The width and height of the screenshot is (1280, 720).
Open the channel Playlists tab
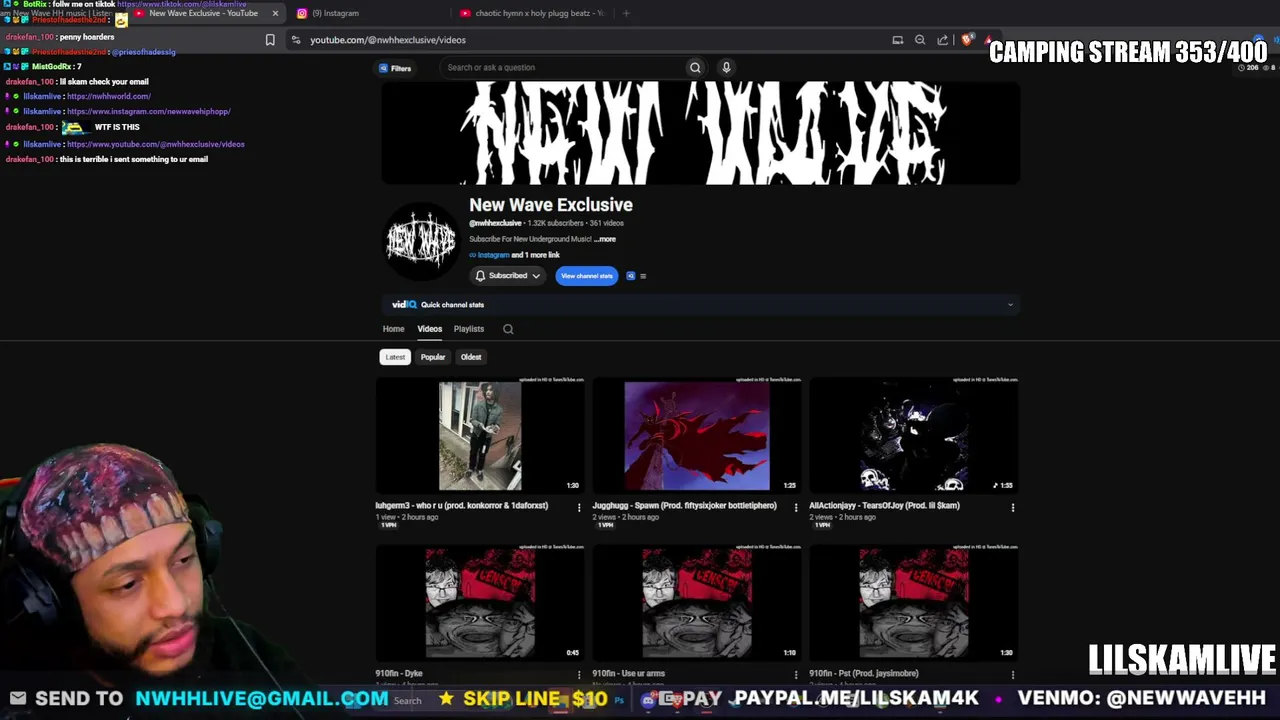469,329
